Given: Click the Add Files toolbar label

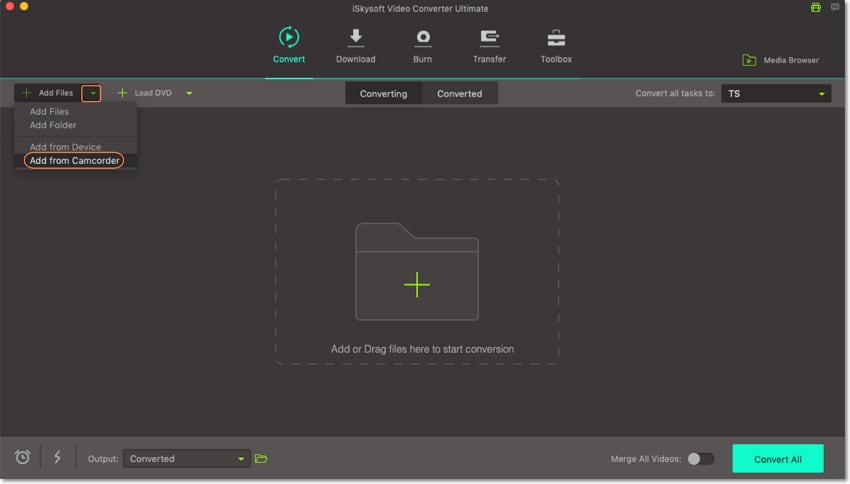Looking at the screenshot, I should pyautogui.click(x=55, y=93).
